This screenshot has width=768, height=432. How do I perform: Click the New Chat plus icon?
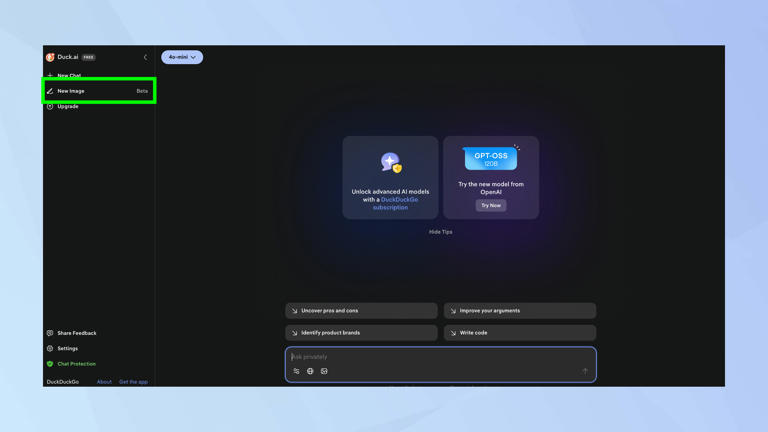click(x=50, y=75)
